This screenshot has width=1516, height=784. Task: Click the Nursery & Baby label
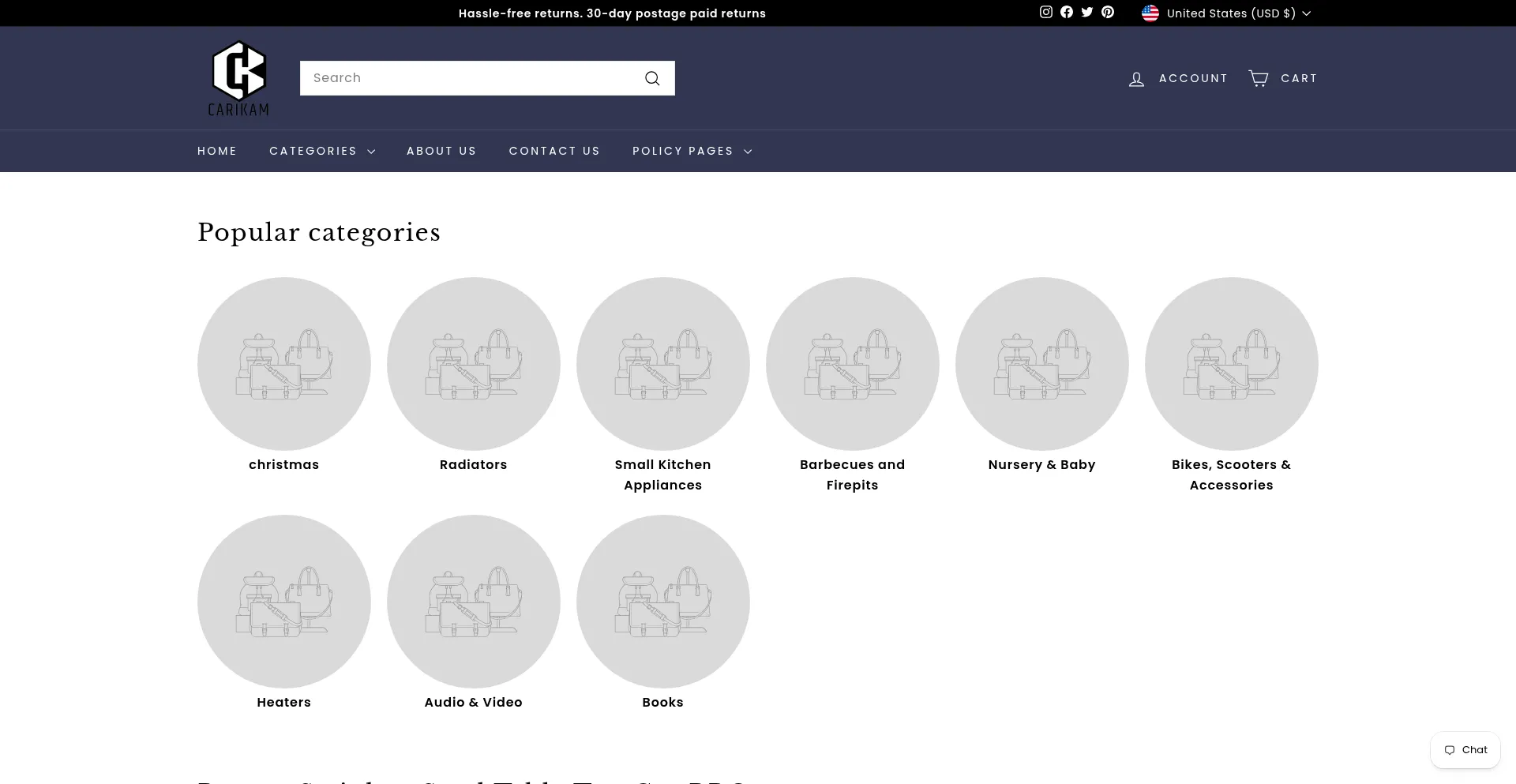click(x=1042, y=464)
